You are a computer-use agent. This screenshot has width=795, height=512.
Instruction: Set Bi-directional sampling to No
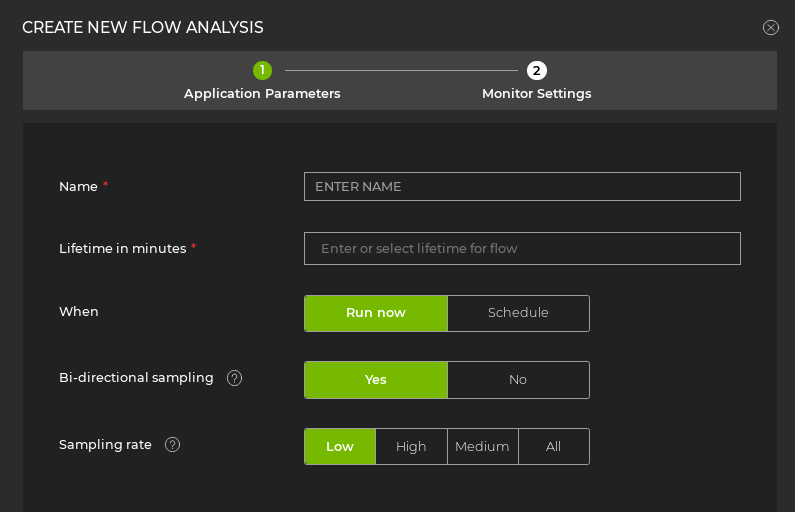(518, 380)
